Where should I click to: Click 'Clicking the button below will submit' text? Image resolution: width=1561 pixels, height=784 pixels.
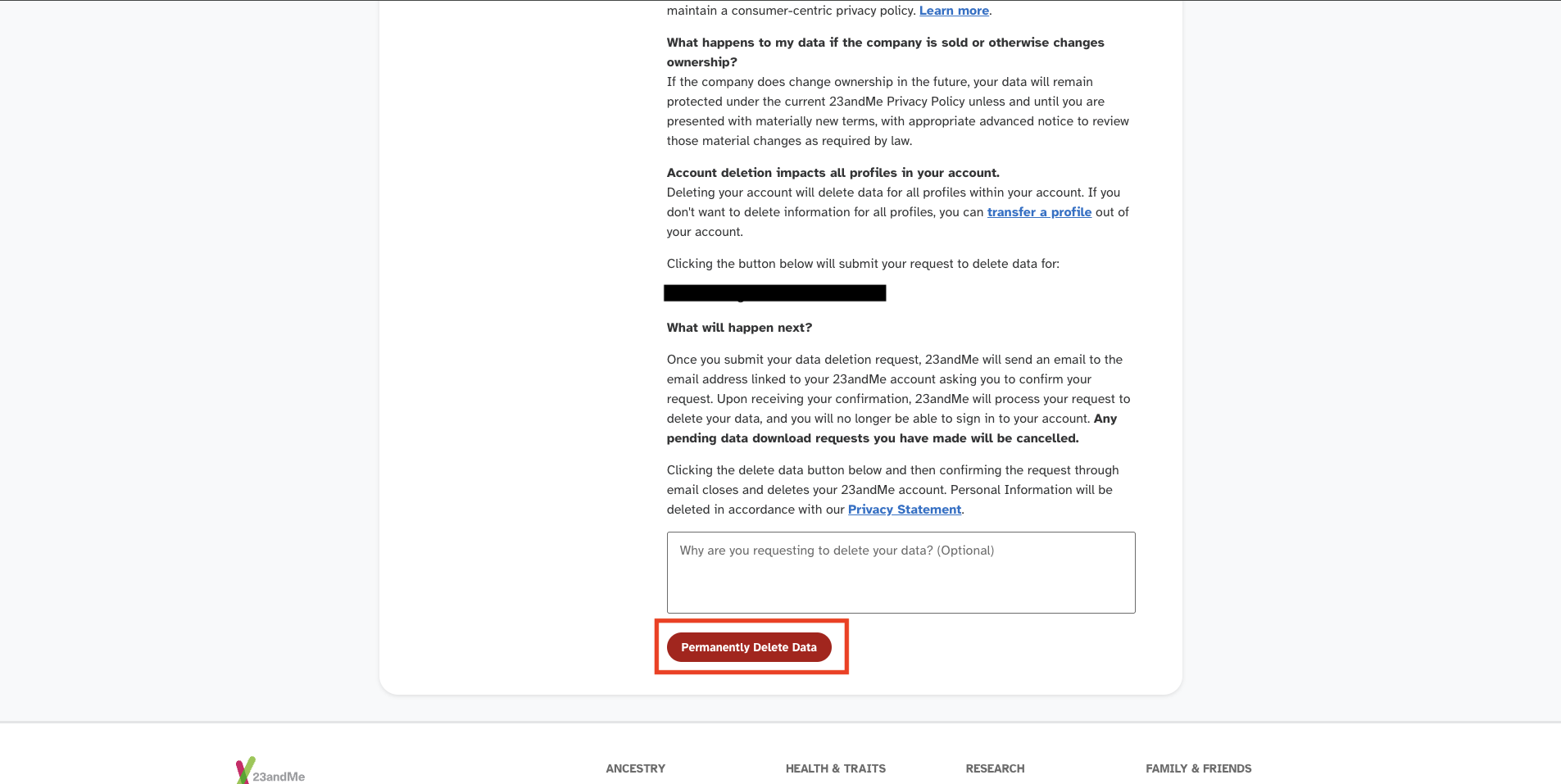[863, 264]
